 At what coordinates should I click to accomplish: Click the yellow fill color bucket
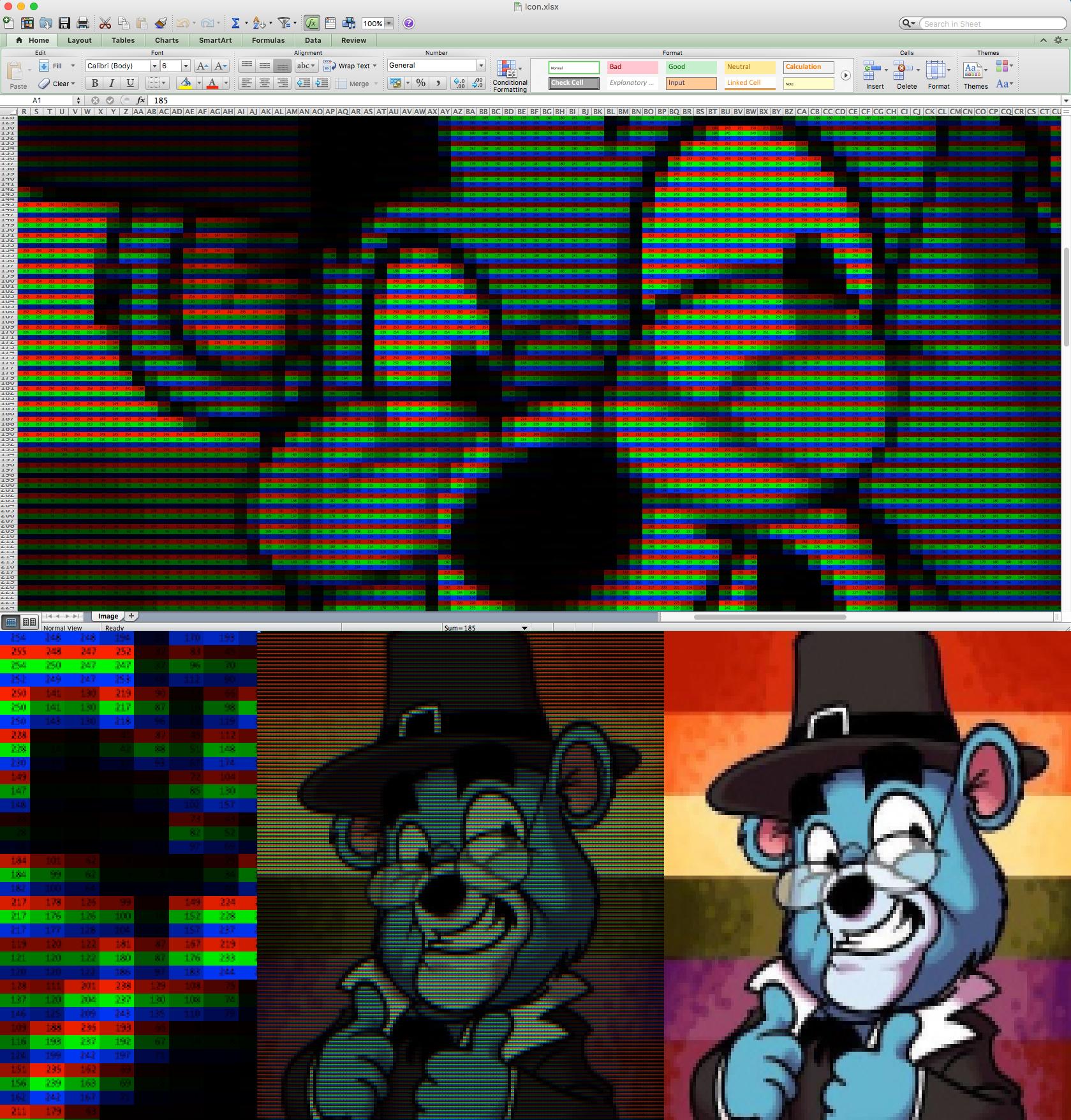coord(185,83)
